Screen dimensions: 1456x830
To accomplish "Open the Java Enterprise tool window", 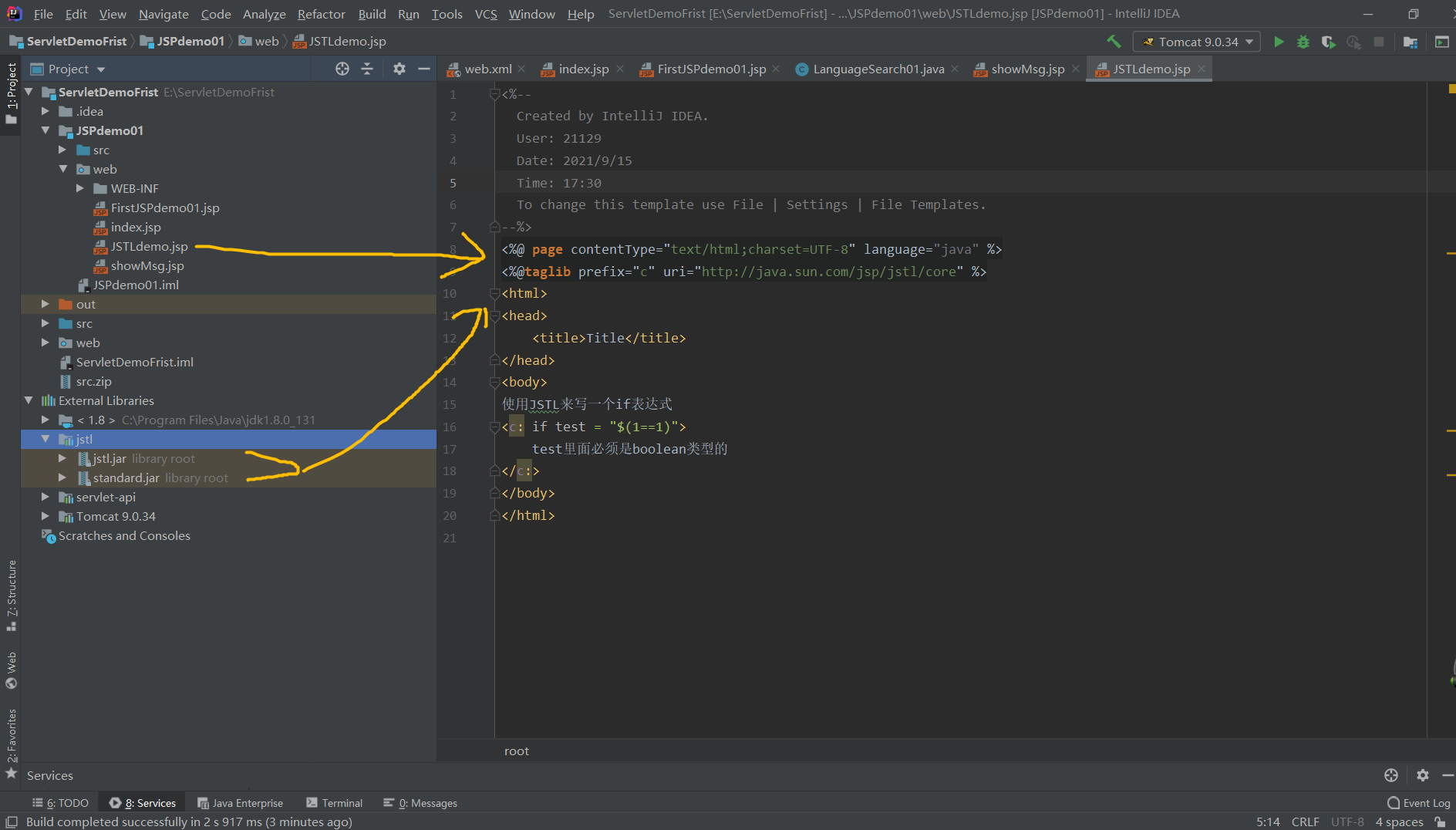I will pos(241,803).
